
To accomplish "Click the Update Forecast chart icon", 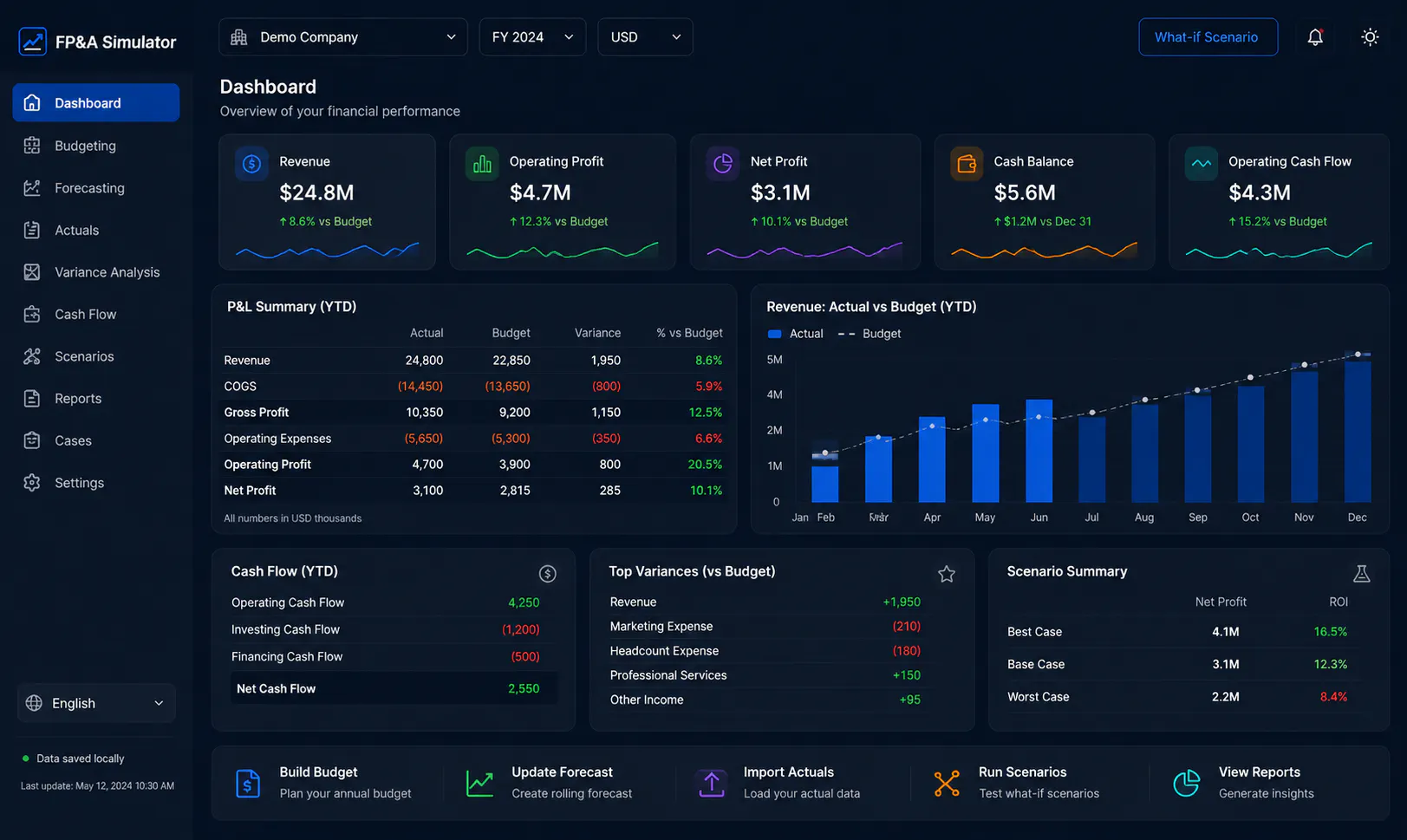I will pos(479,783).
